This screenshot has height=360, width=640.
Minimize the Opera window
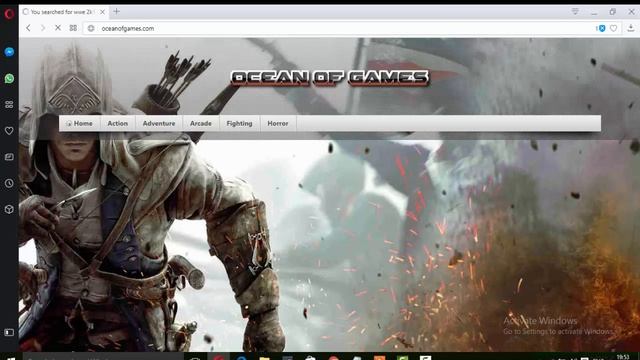coord(594,12)
